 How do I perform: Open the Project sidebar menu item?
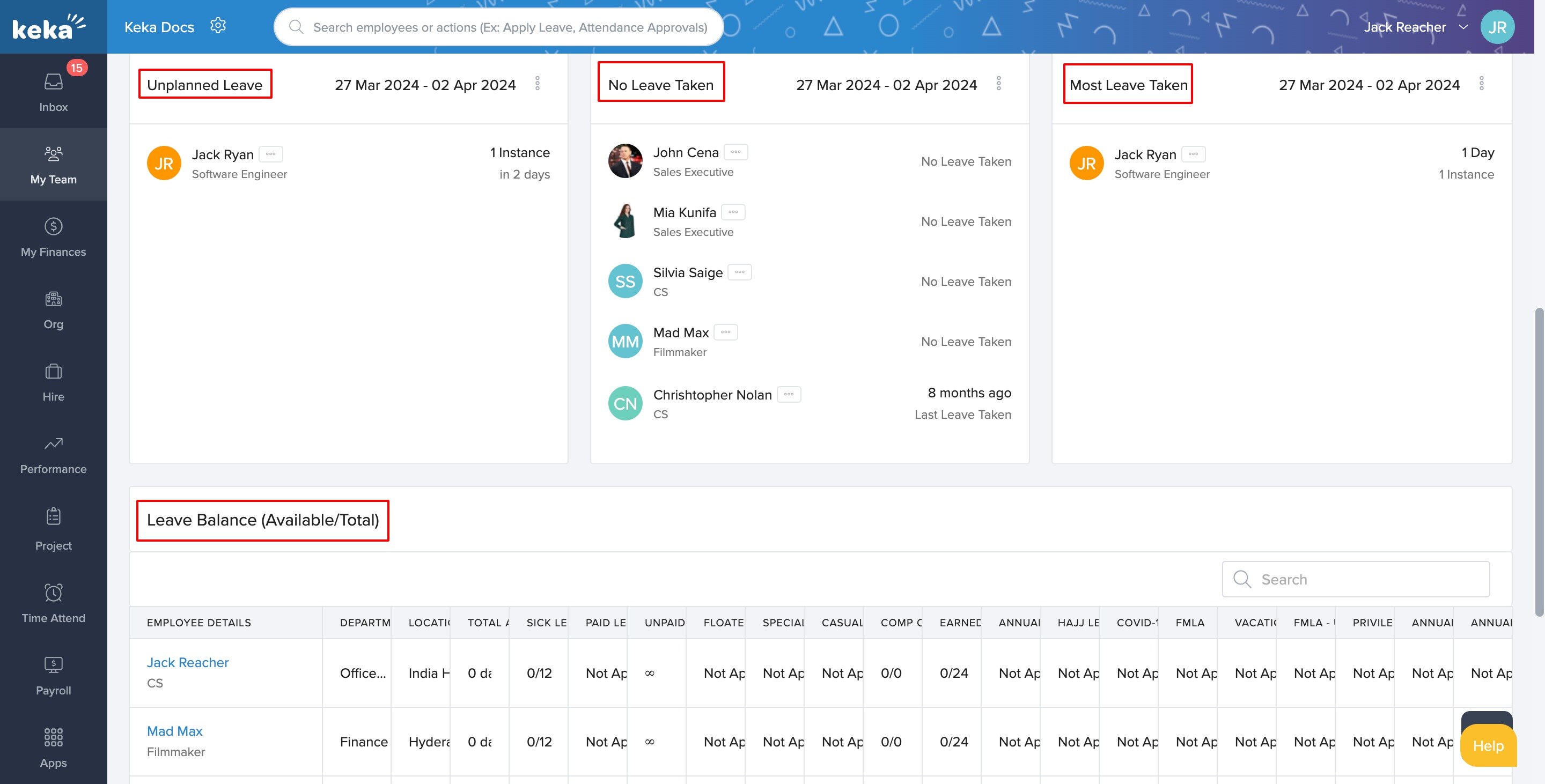(x=54, y=529)
